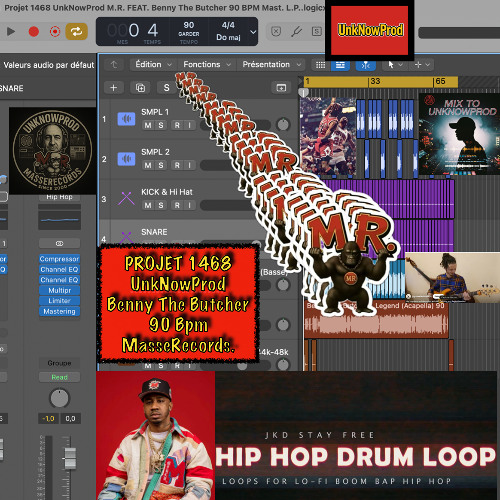Solo the SMPL 1 track
500x500 pixels.
coord(161,125)
